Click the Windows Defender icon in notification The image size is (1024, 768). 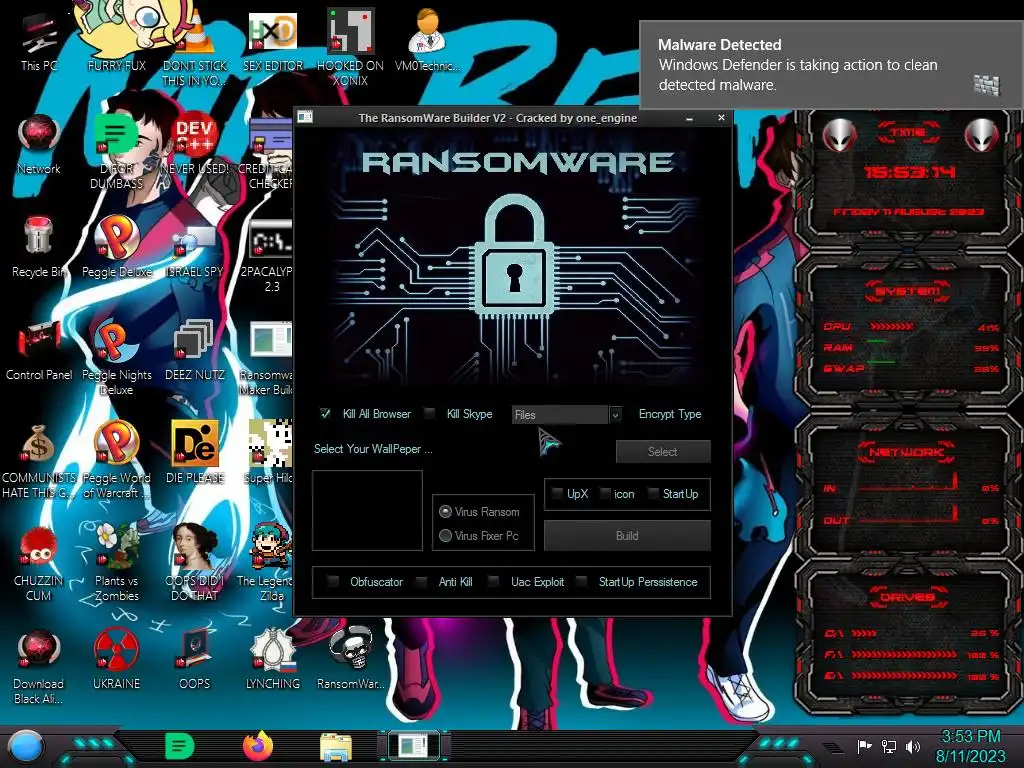point(986,85)
